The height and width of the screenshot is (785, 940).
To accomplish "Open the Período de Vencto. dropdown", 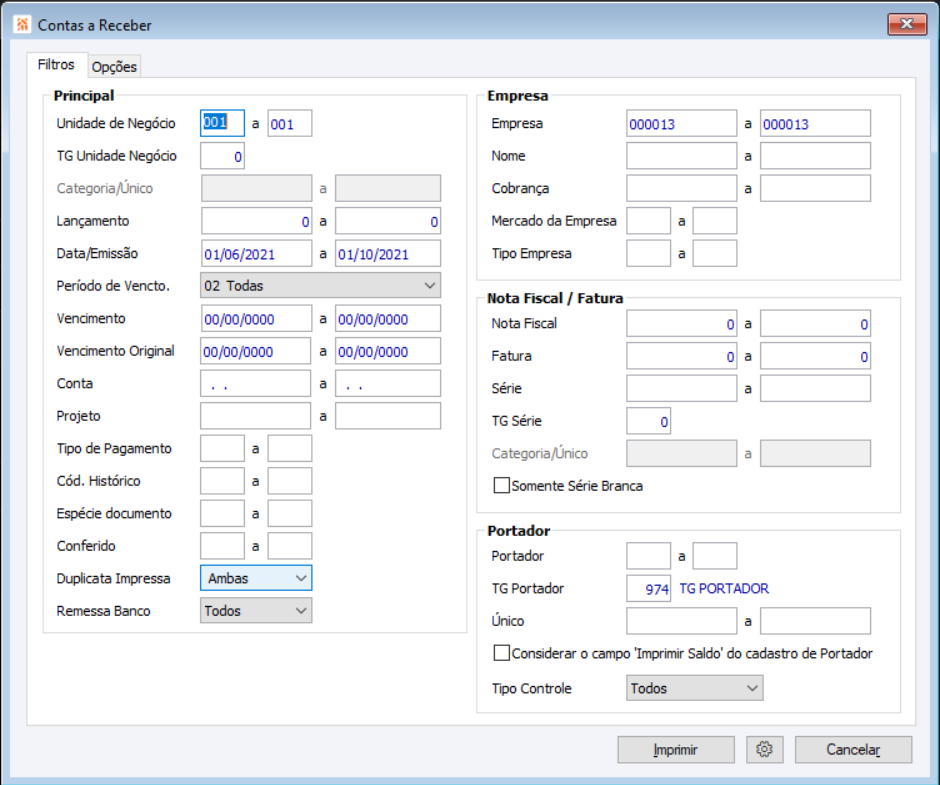I will tap(320, 286).
